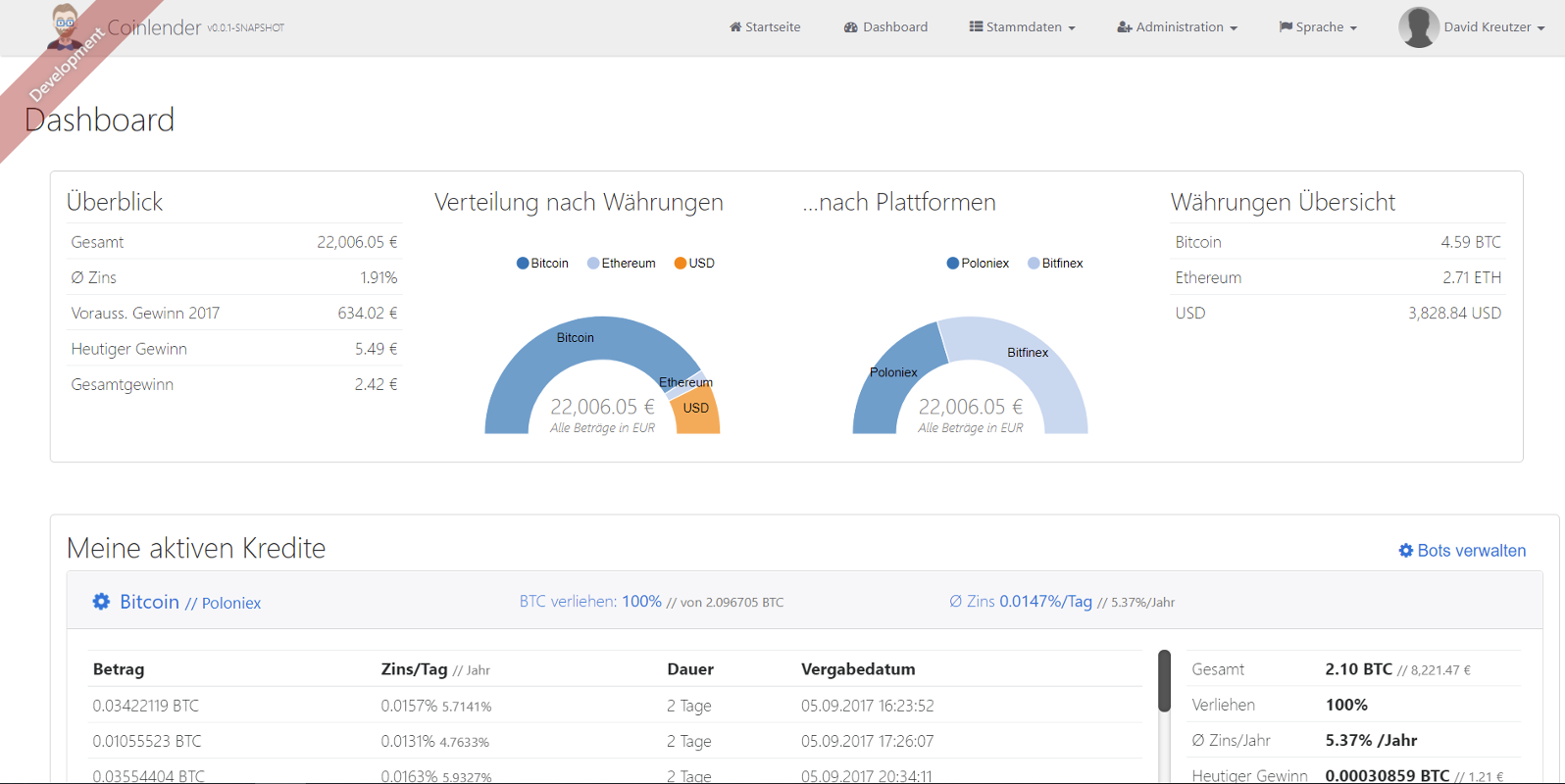This screenshot has width=1565, height=784.
Task: Click the 0.0131% interest rate cell
Action: tap(408, 741)
